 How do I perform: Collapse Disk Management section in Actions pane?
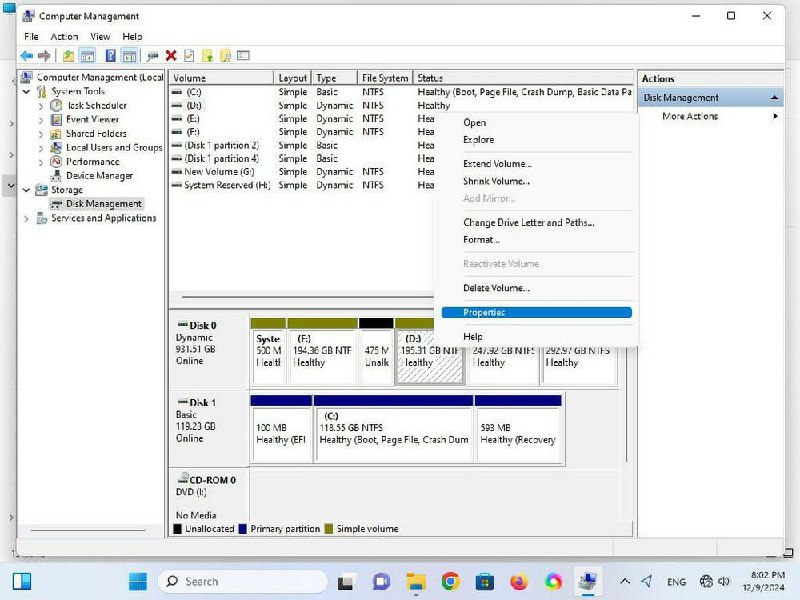point(774,97)
